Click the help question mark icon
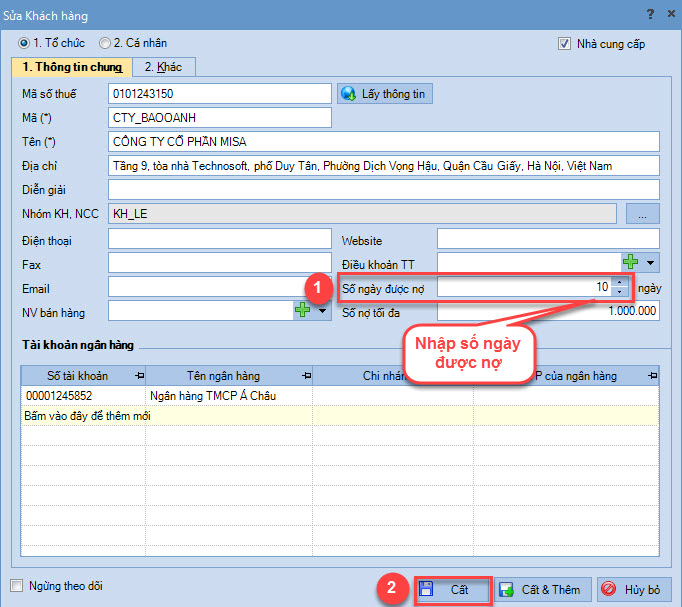This screenshot has width=682, height=607. point(650,14)
